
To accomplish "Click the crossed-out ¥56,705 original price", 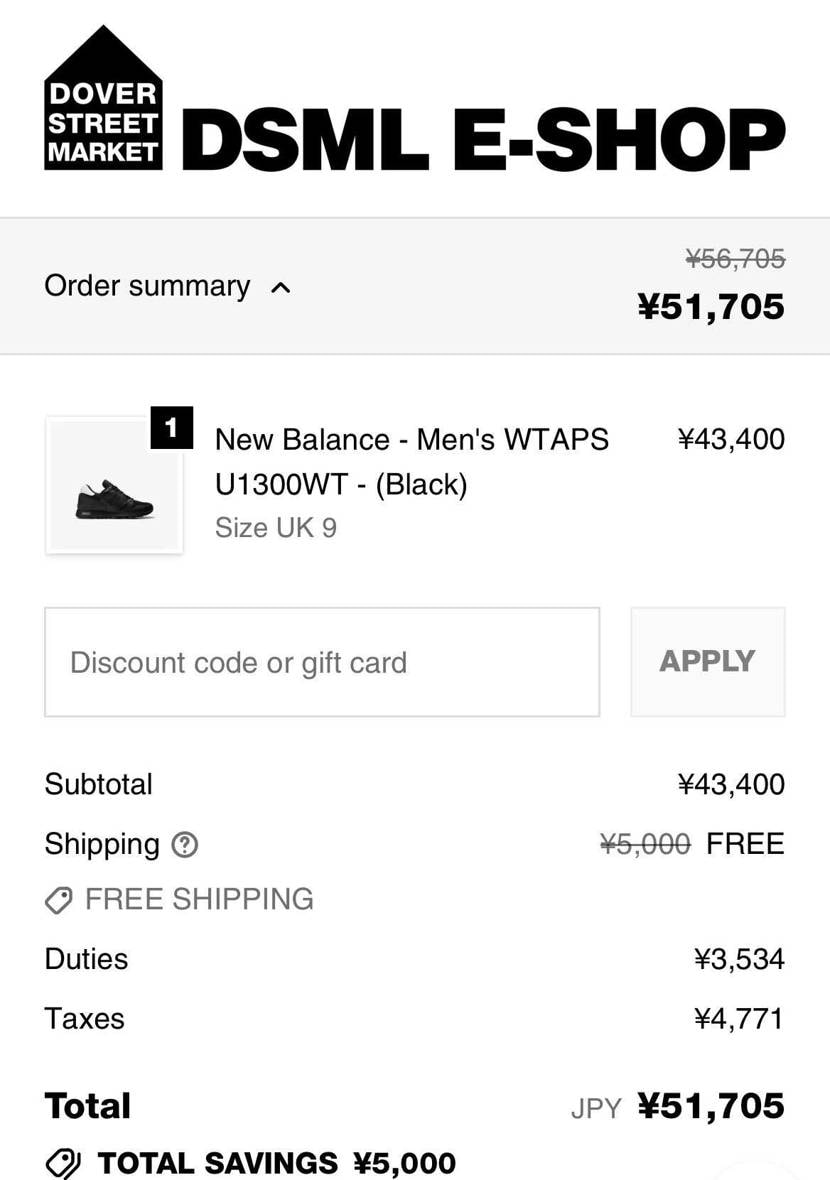I will (x=735, y=260).
